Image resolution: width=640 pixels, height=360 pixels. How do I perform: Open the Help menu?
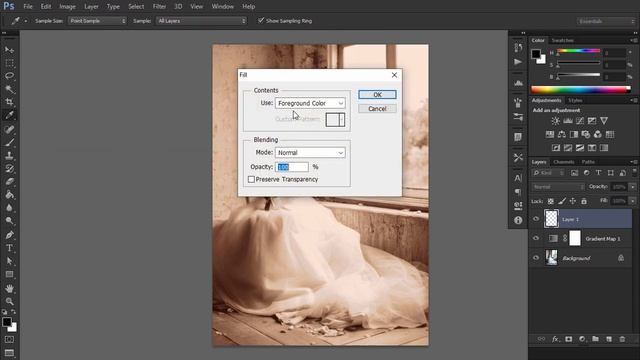tap(249, 7)
